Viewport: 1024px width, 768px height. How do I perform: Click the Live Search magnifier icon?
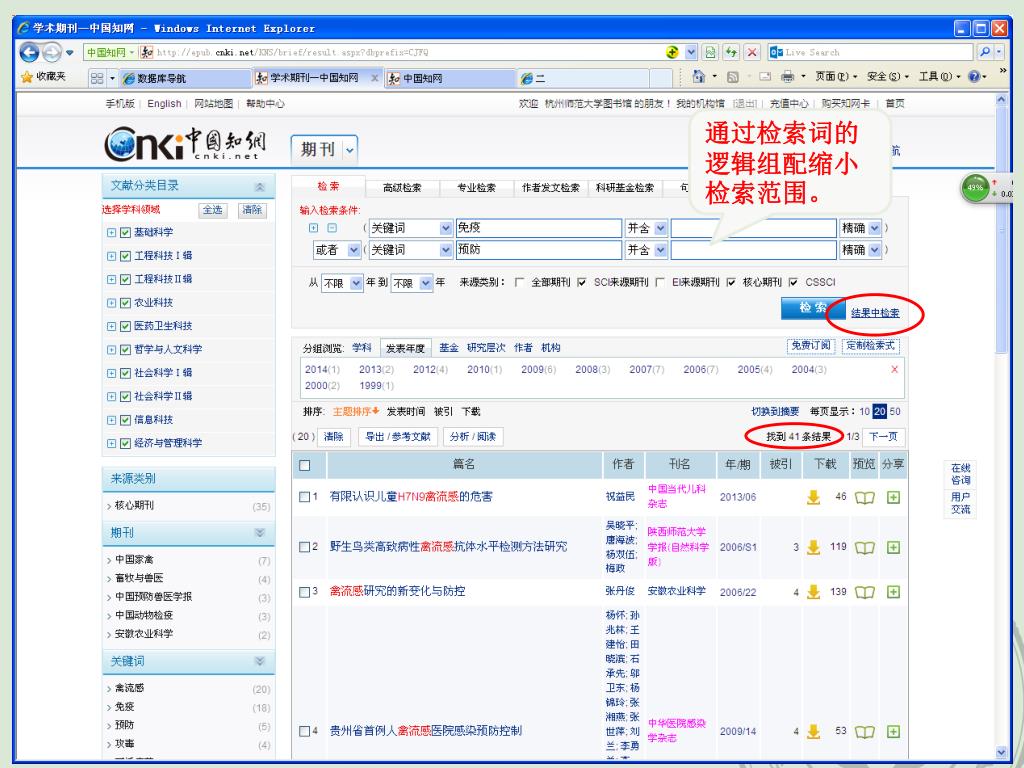coord(985,52)
